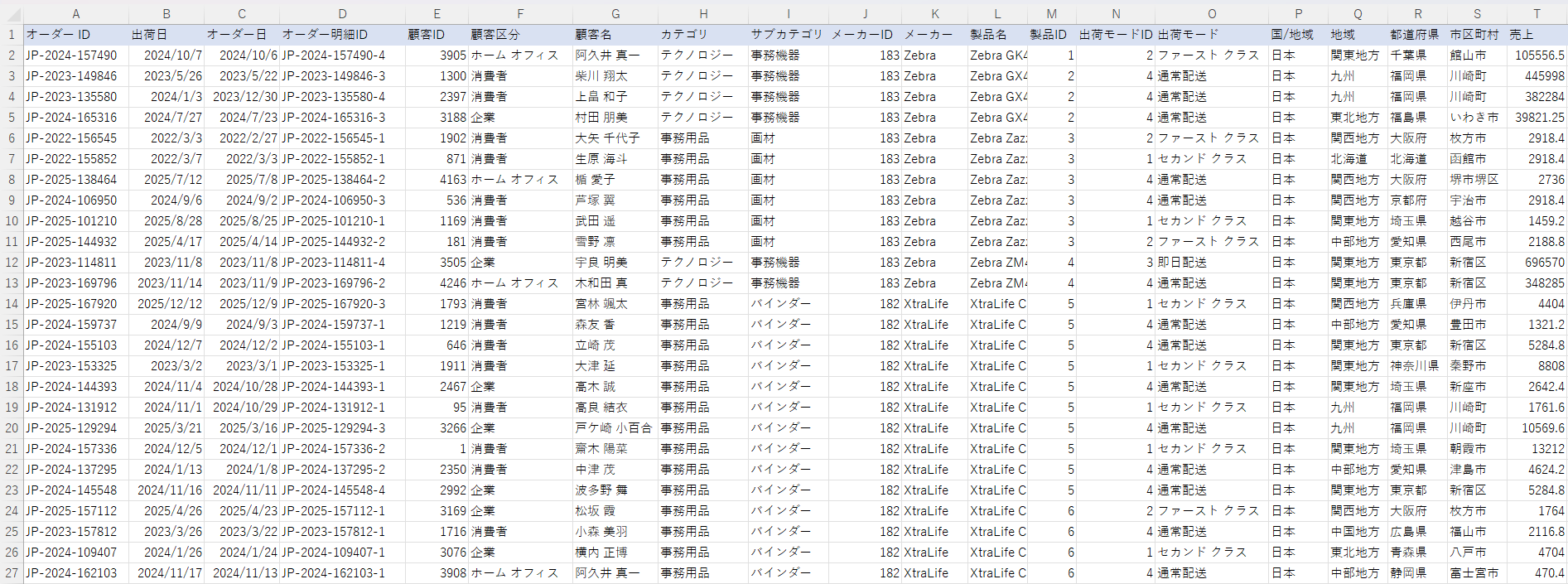Viewport: 1568px width, 584px height.
Task: Select column D header
Action: 342,13
